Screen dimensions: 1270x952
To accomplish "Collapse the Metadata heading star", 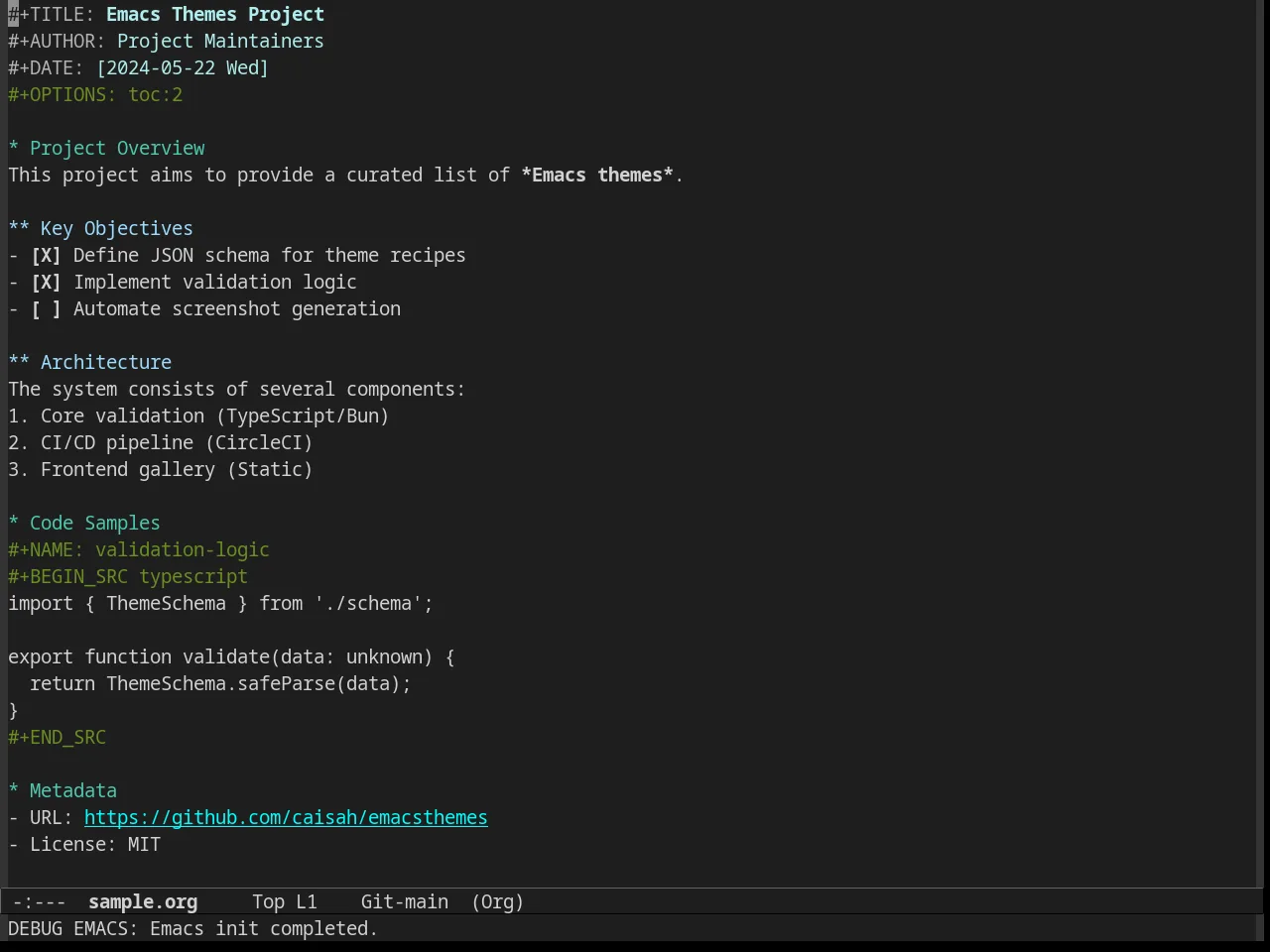I will [14, 790].
